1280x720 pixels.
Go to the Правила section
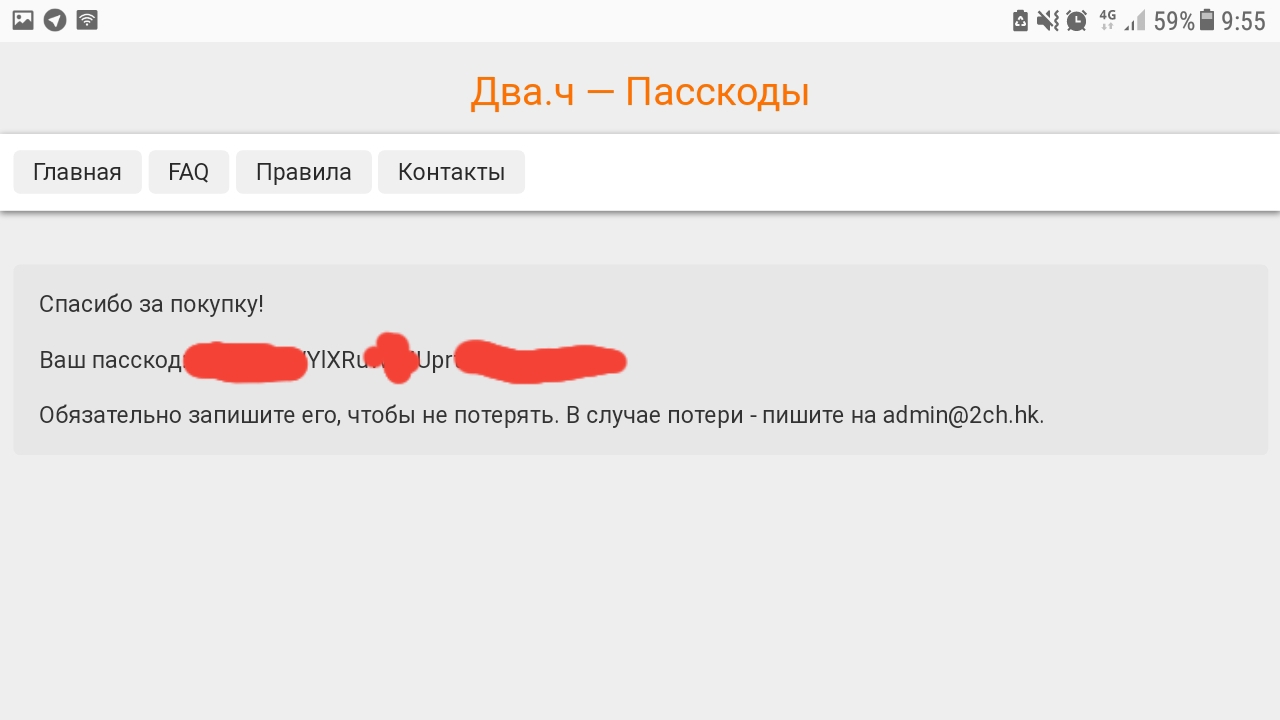pos(304,172)
